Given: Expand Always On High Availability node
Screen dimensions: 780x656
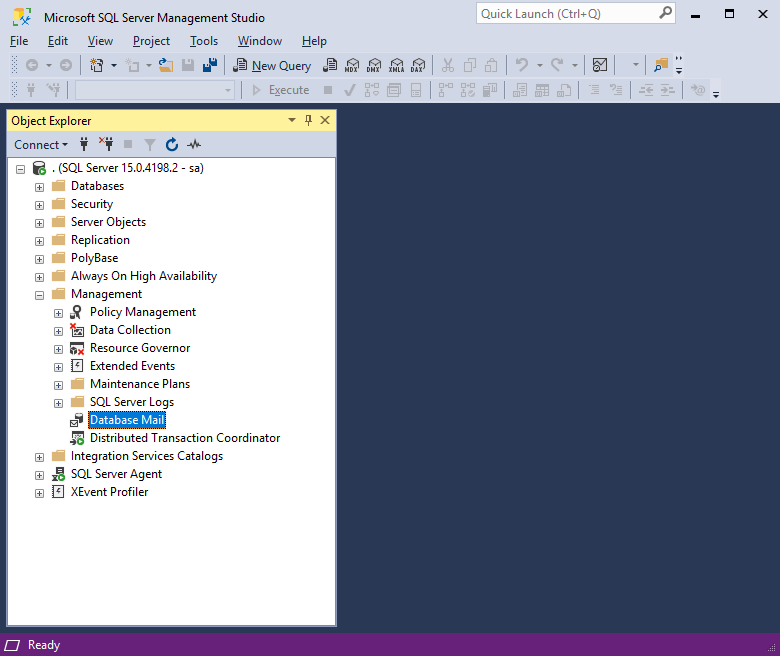Looking at the screenshot, I should coord(39,277).
